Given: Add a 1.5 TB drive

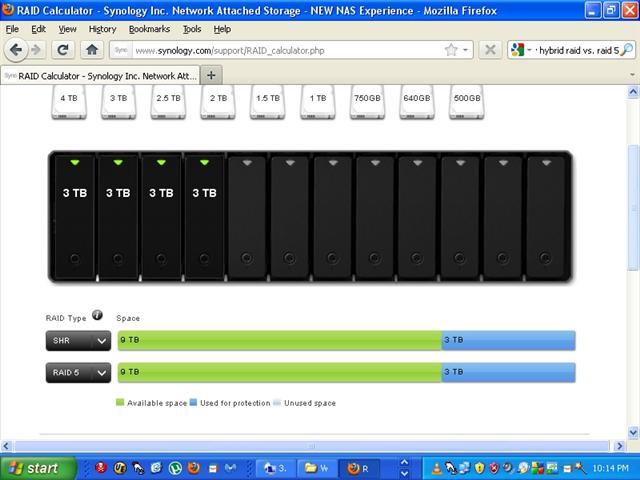Looking at the screenshot, I should click(268, 102).
